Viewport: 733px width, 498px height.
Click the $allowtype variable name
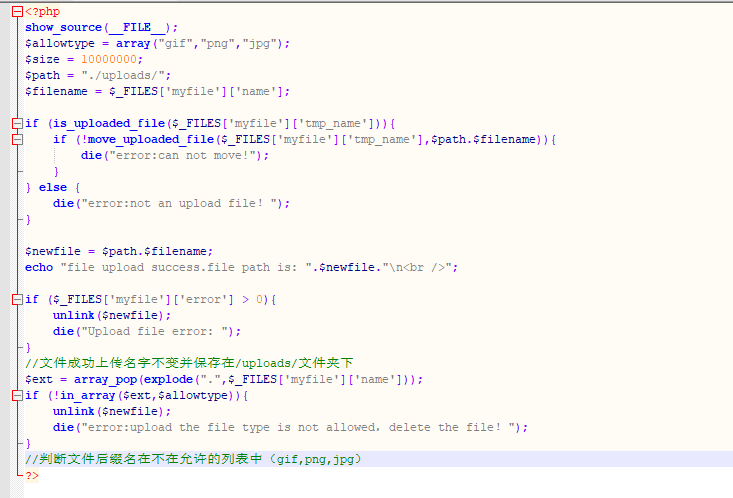(x=60, y=43)
